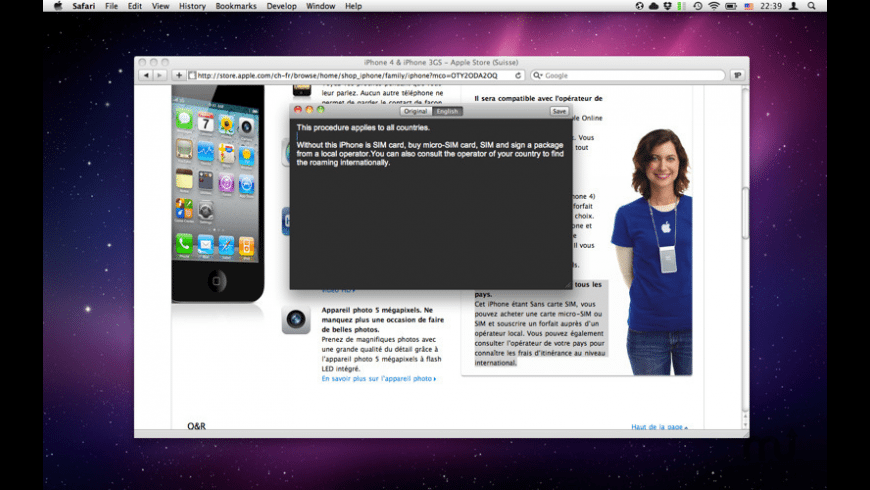
Task: Click the globe status icon in menu bar
Action: click(640, 6)
